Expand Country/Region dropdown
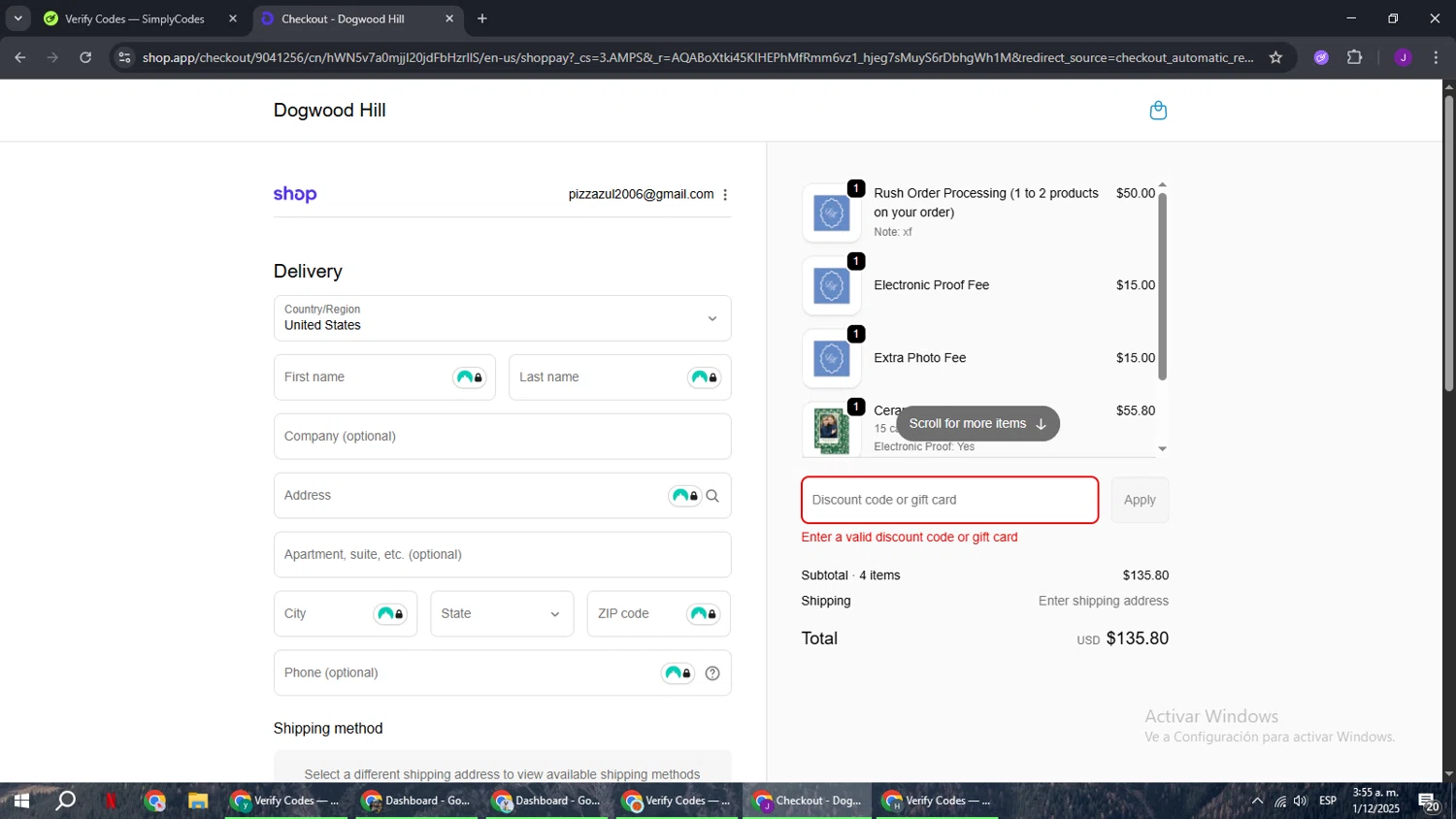The height and width of the screenshot is (819, 1456). (502, 318)
